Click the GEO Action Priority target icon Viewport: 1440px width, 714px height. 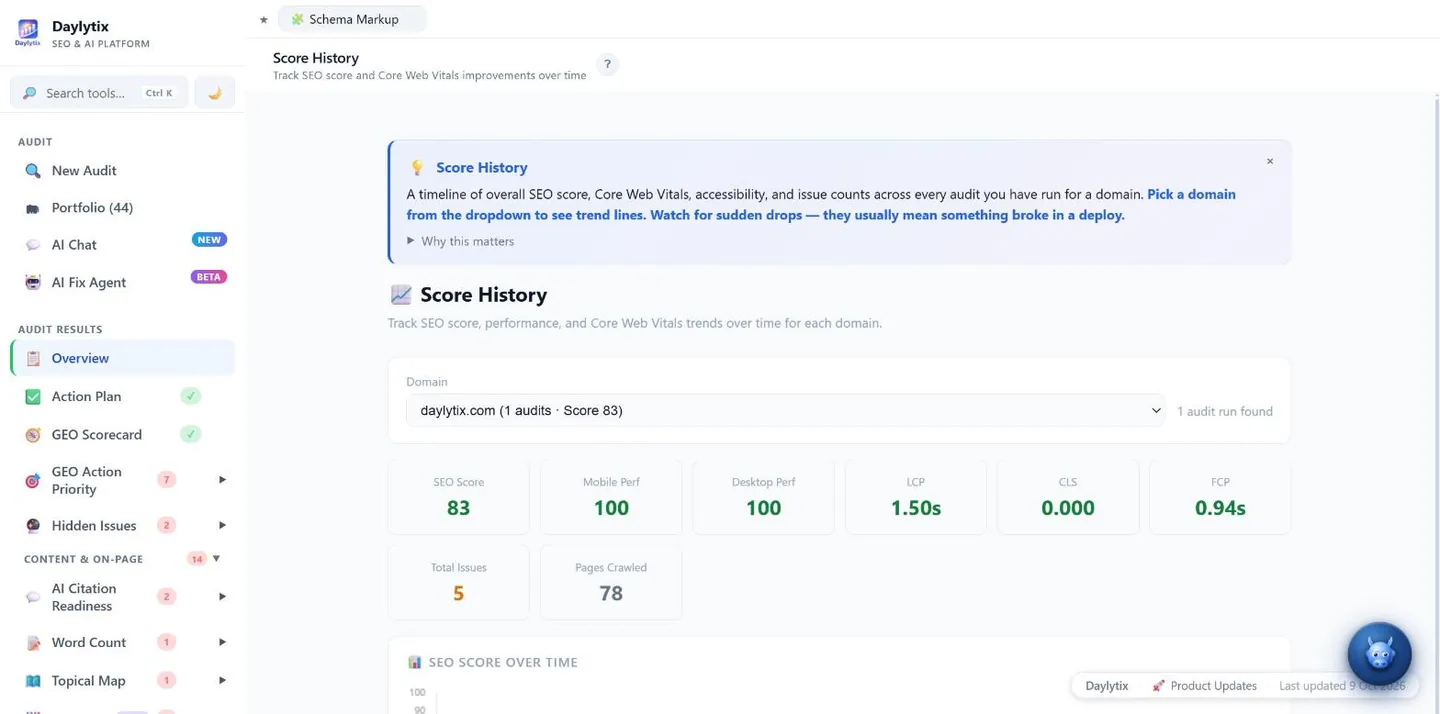[x=33, y=481]
